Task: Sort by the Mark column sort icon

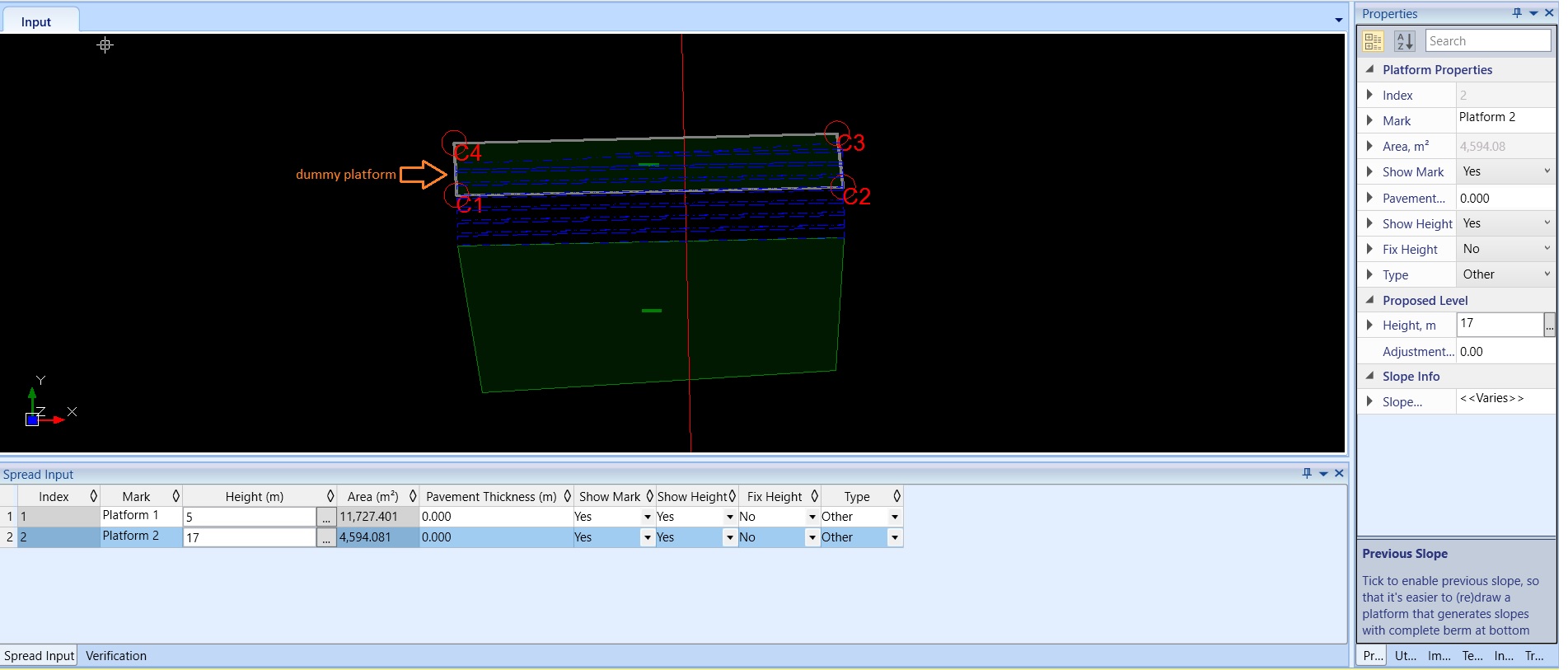Action: 176,496
